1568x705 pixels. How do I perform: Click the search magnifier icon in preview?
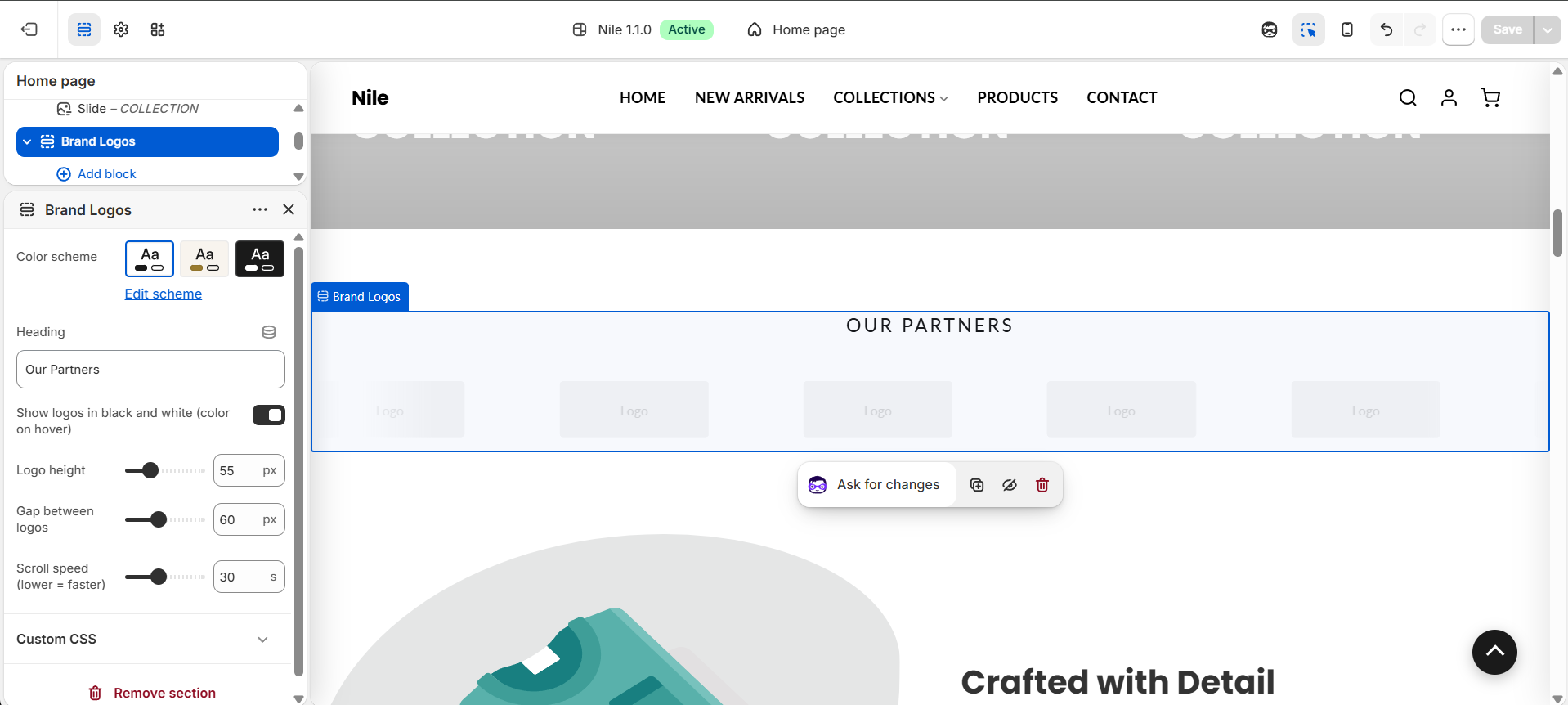tap(1408, 97)
